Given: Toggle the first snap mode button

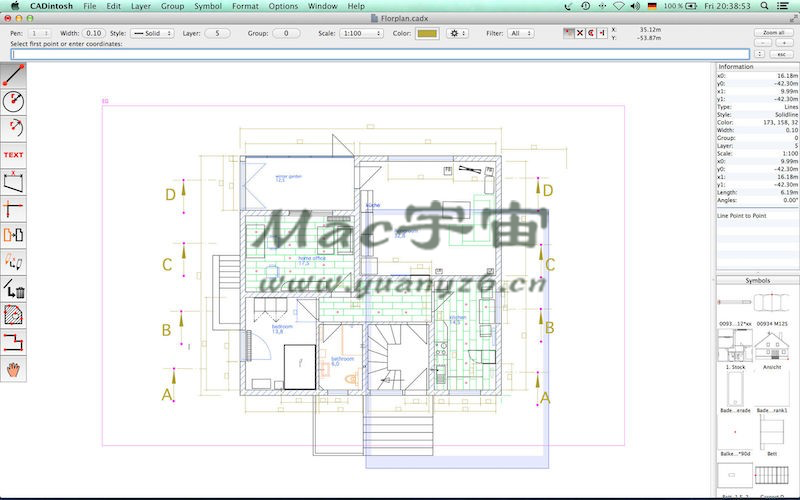Looking at the screenshot, I should click(568, 33).
